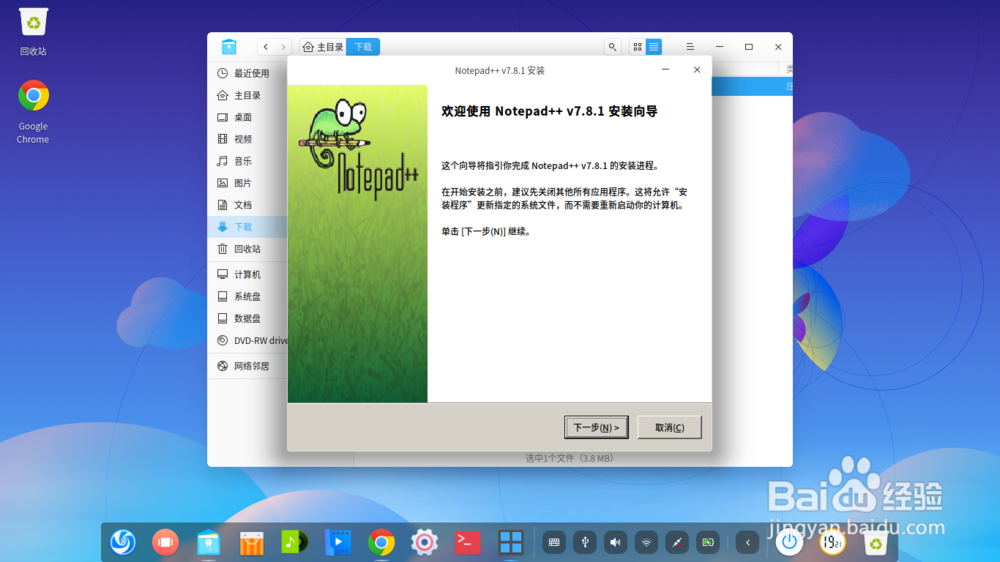Viewport: 1000px width, 562px height.
Task: Select 文档 in the sidebar
Action: pos(247,205)
